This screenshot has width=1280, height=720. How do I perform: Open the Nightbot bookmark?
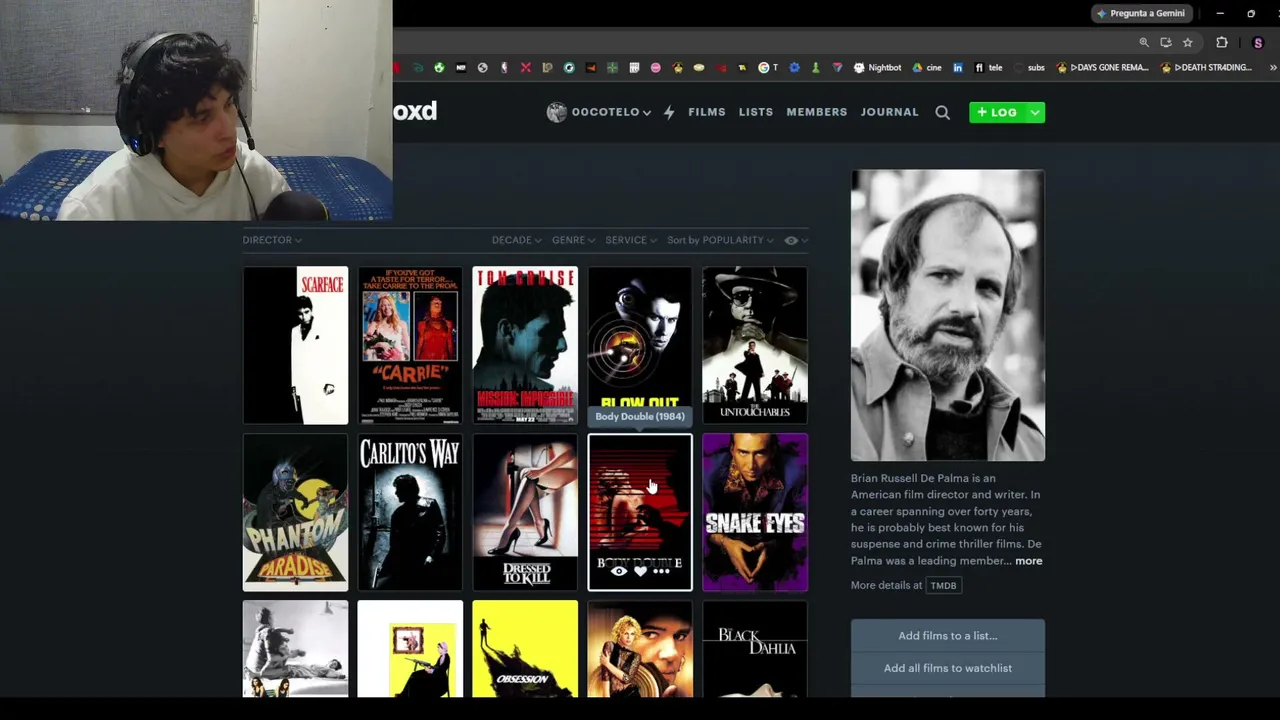point(878,68)
